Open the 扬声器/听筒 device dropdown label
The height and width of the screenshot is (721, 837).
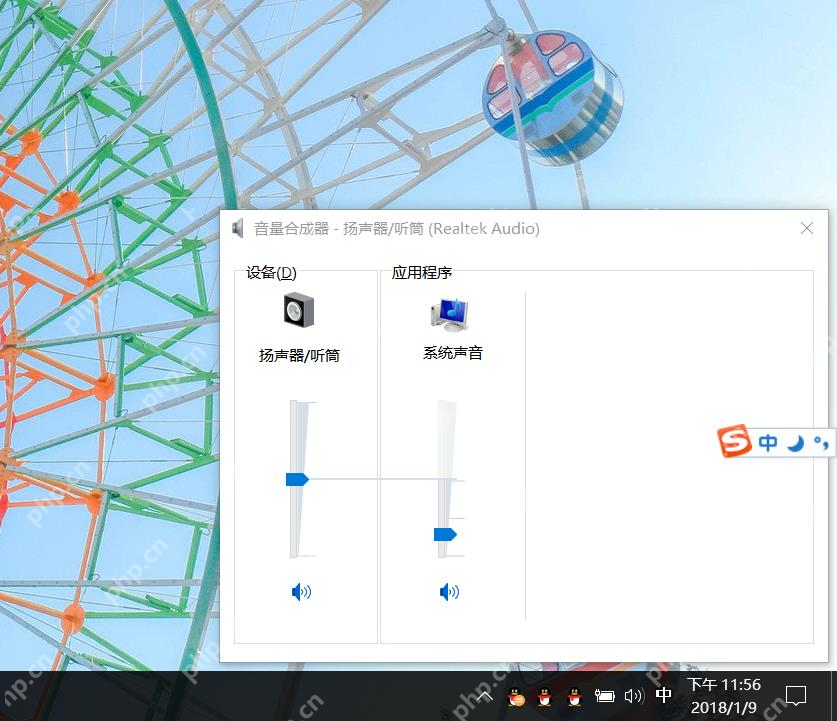click(x=299, y=355)
